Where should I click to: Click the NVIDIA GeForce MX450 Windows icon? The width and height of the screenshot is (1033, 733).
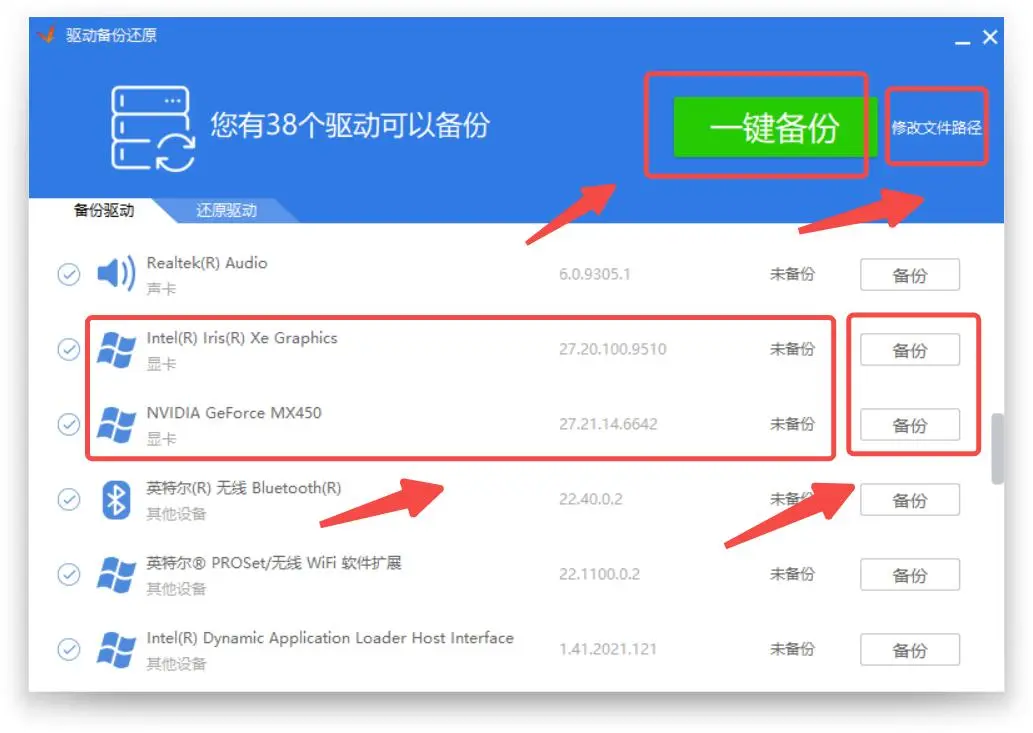(116, 425)
